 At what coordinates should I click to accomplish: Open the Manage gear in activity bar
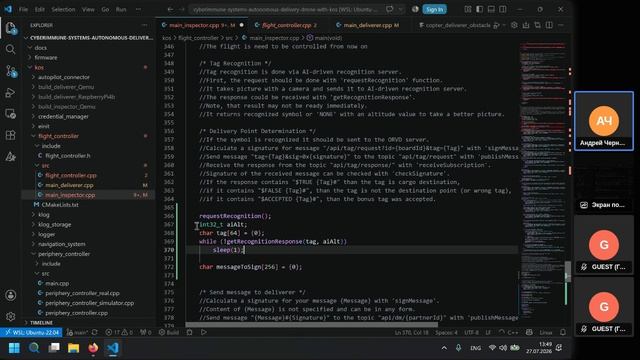coord(11,316)
